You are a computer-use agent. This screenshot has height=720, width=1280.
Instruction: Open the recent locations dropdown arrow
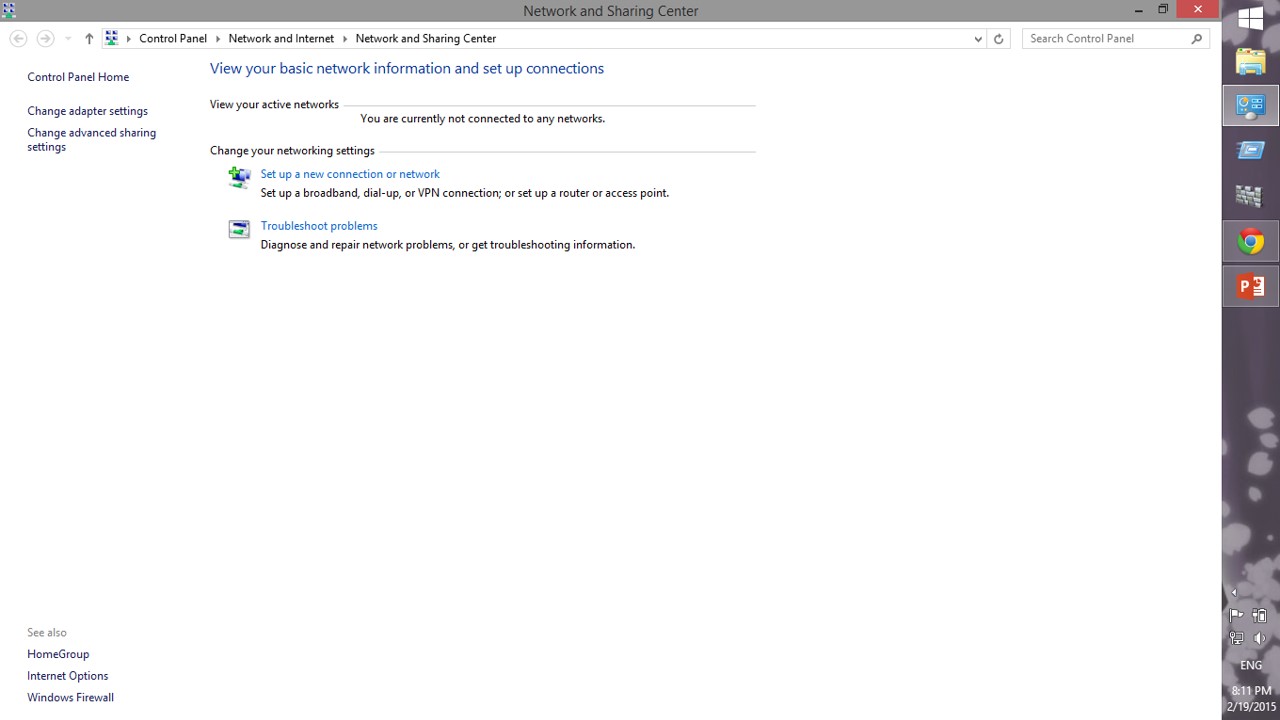68,39
